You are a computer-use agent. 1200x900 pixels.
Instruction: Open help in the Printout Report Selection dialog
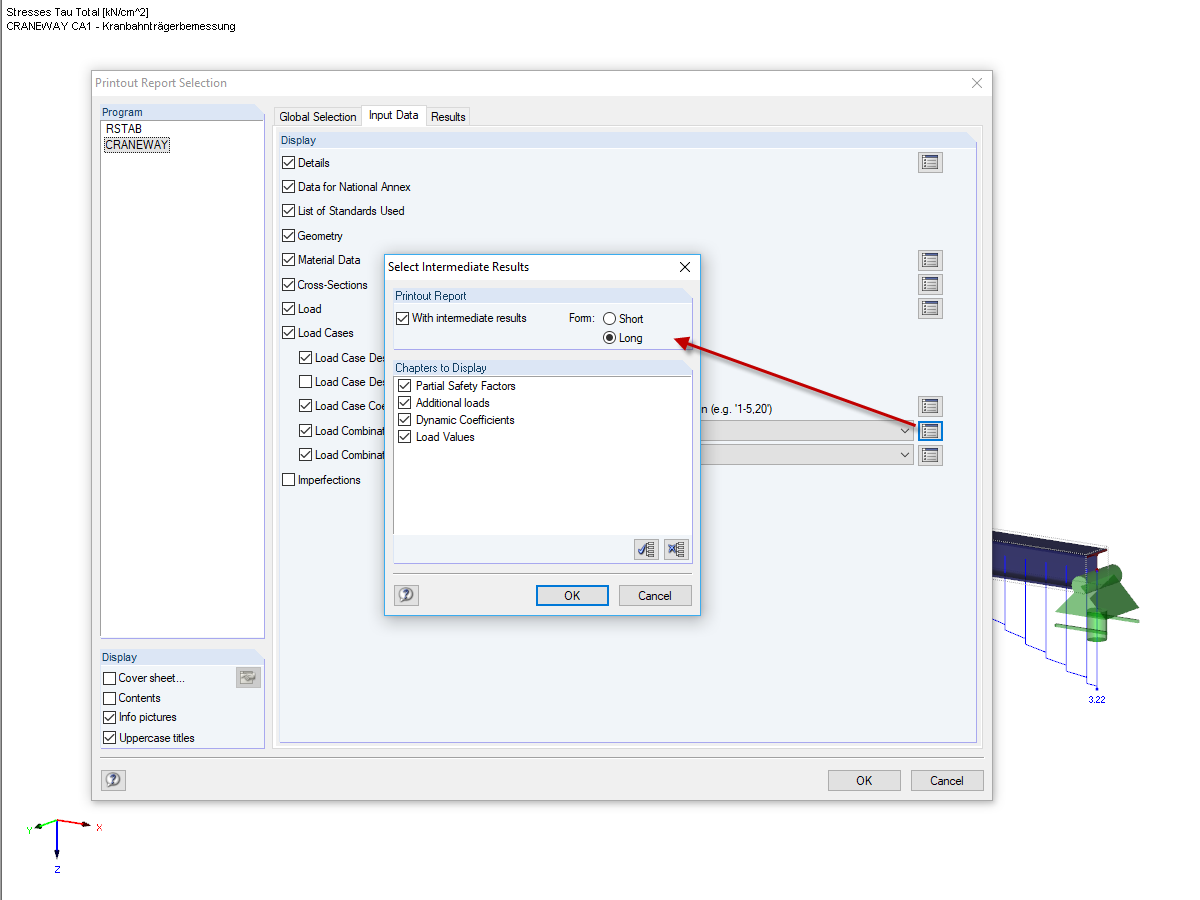[113, 780]
